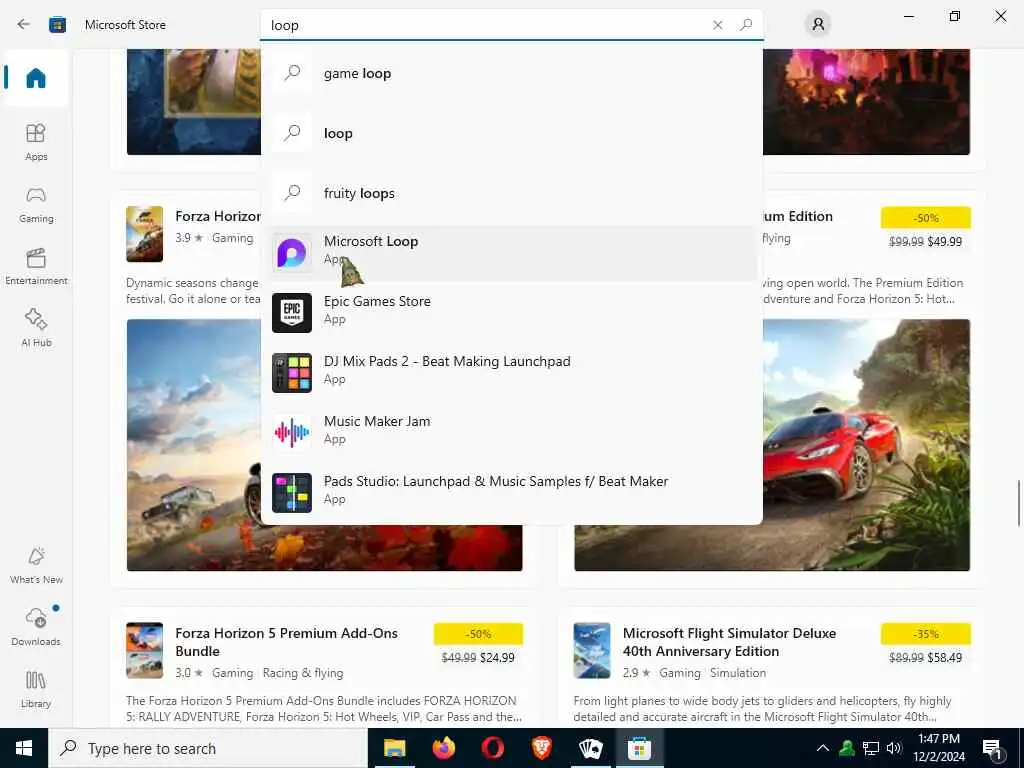Open Solitaire from taskbar

(590, 748)
